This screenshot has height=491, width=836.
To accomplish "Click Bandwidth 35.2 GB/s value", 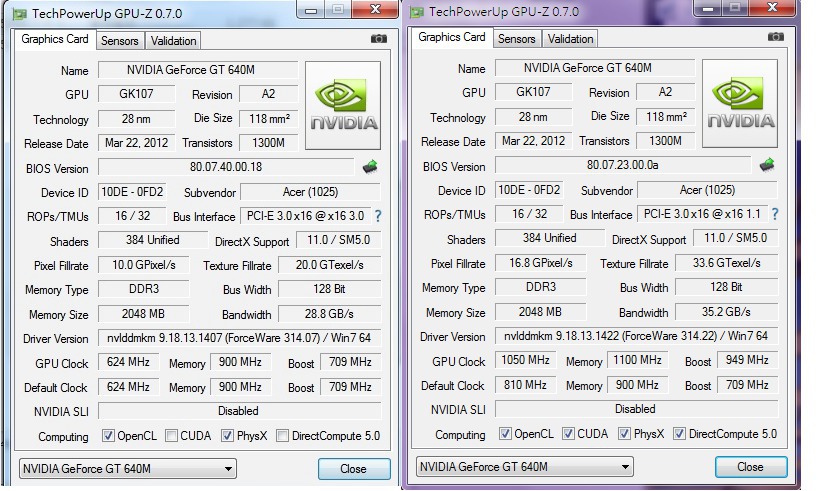I will tap(726, 311).
